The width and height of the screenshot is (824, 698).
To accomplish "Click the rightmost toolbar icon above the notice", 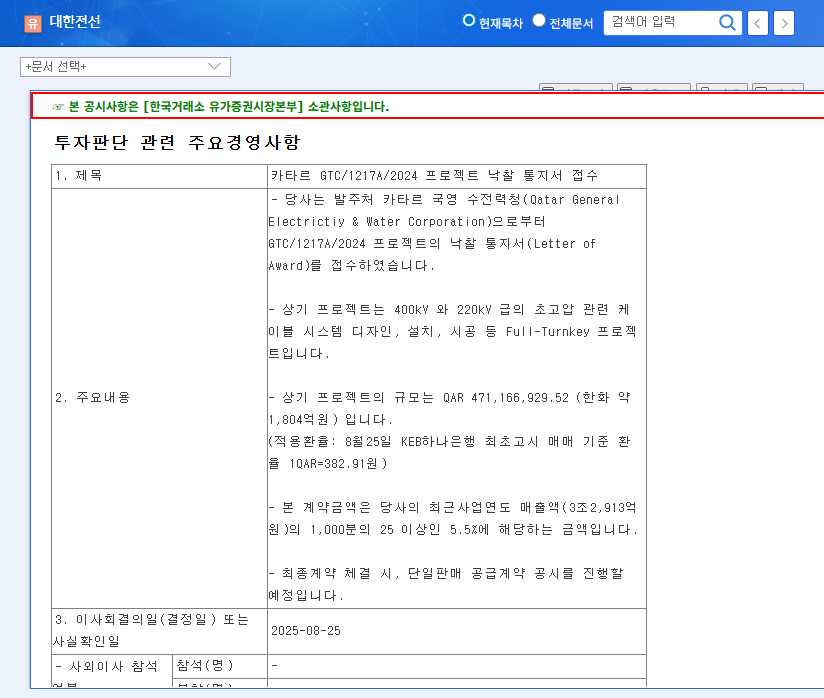I will click(x=780, y=88).
